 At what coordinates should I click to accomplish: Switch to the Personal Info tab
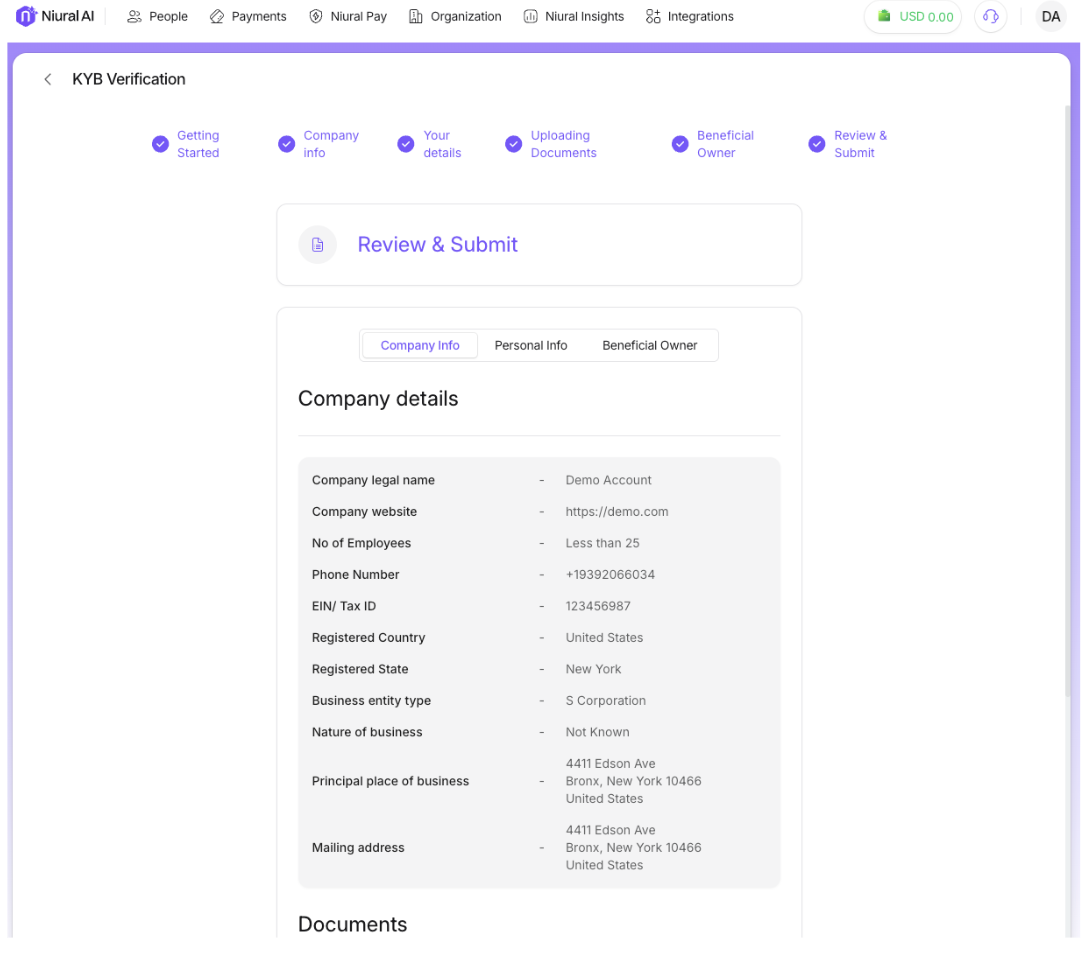click(x=531, y=346)
